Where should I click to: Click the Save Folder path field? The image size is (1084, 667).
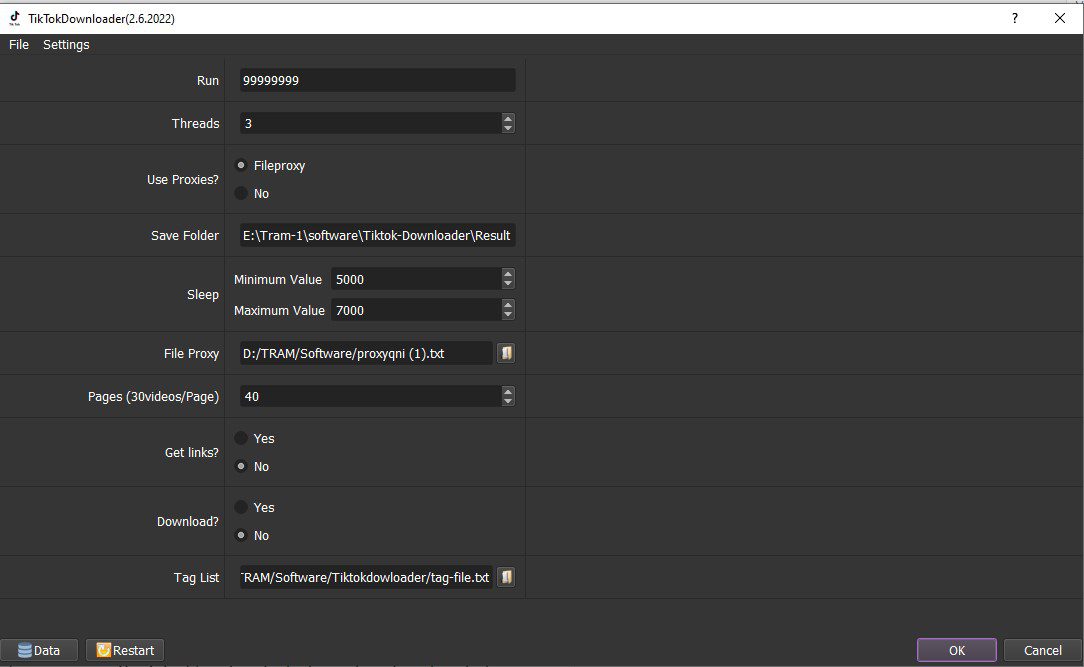click(x=377, y=235)
